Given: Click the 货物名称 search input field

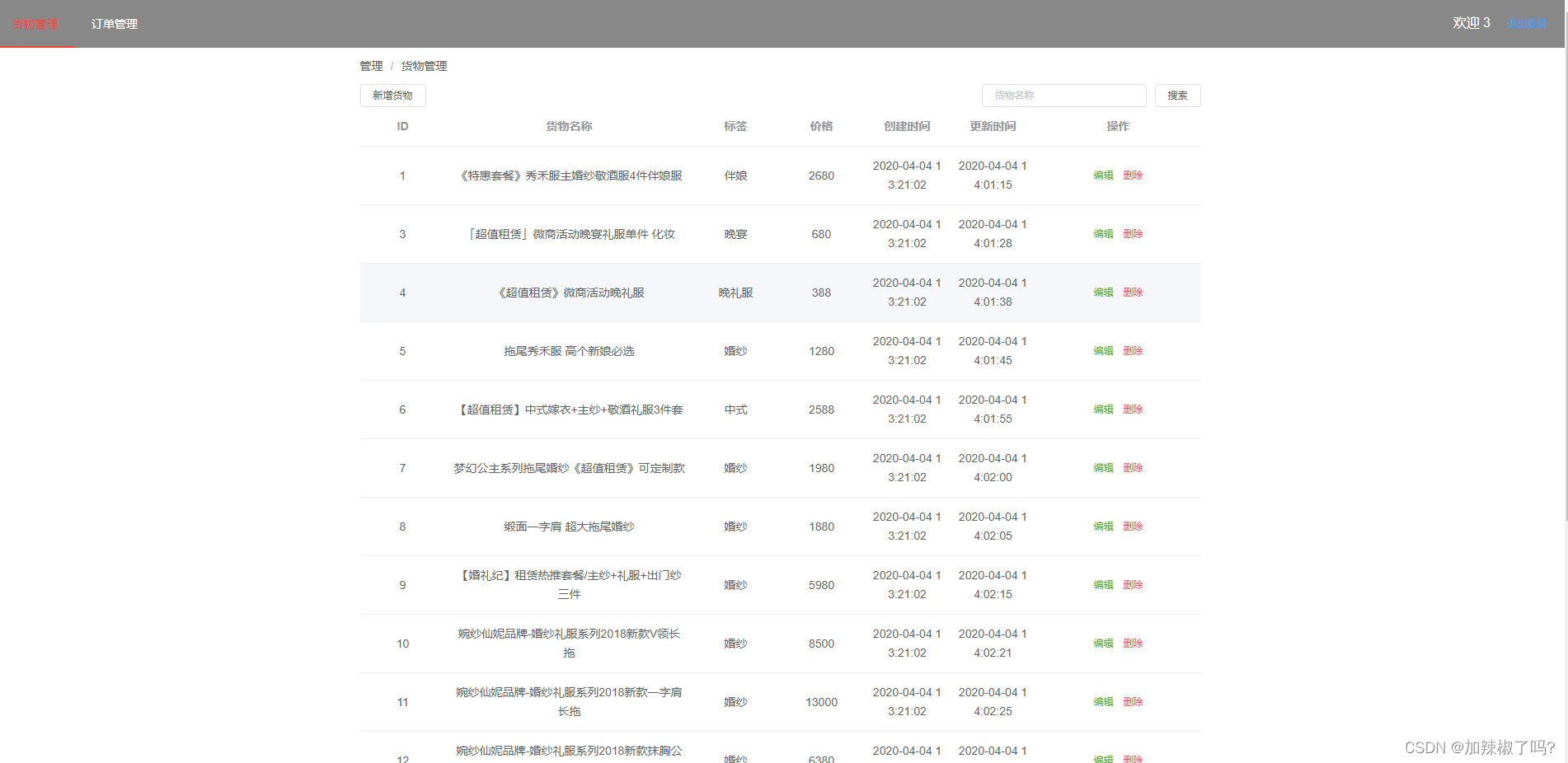Looking at the screenshot, I should coord(1063,96).
